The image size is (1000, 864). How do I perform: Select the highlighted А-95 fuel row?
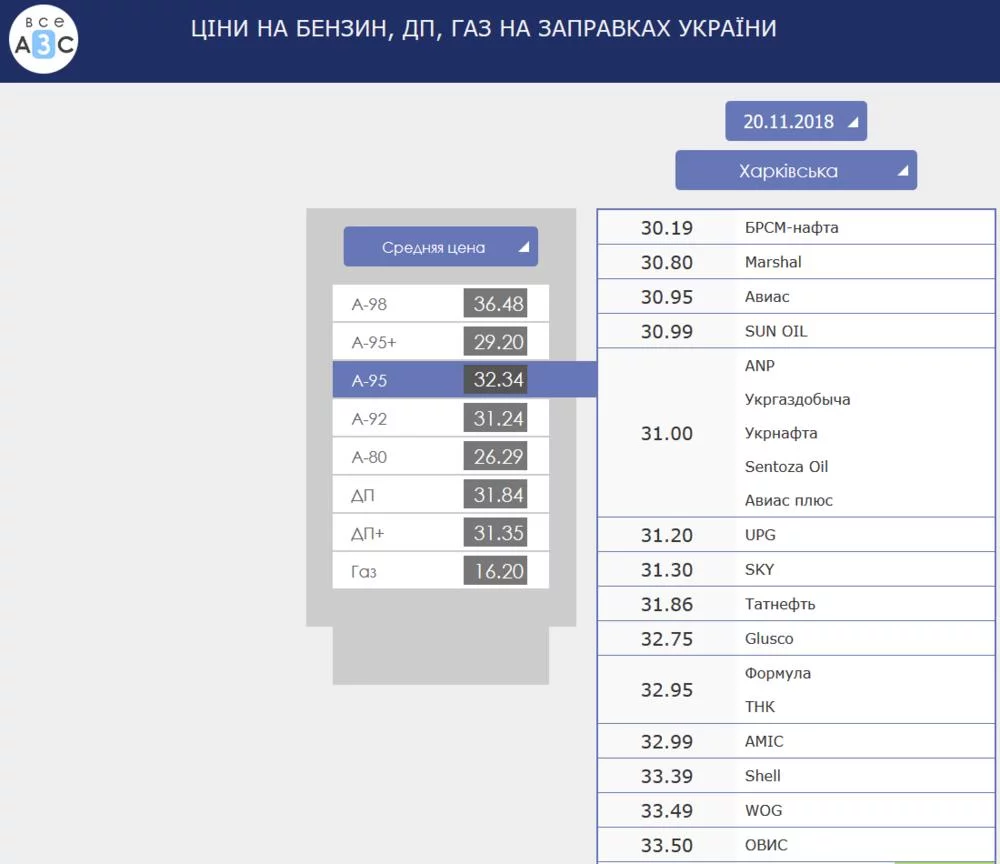tap(464, 379)
